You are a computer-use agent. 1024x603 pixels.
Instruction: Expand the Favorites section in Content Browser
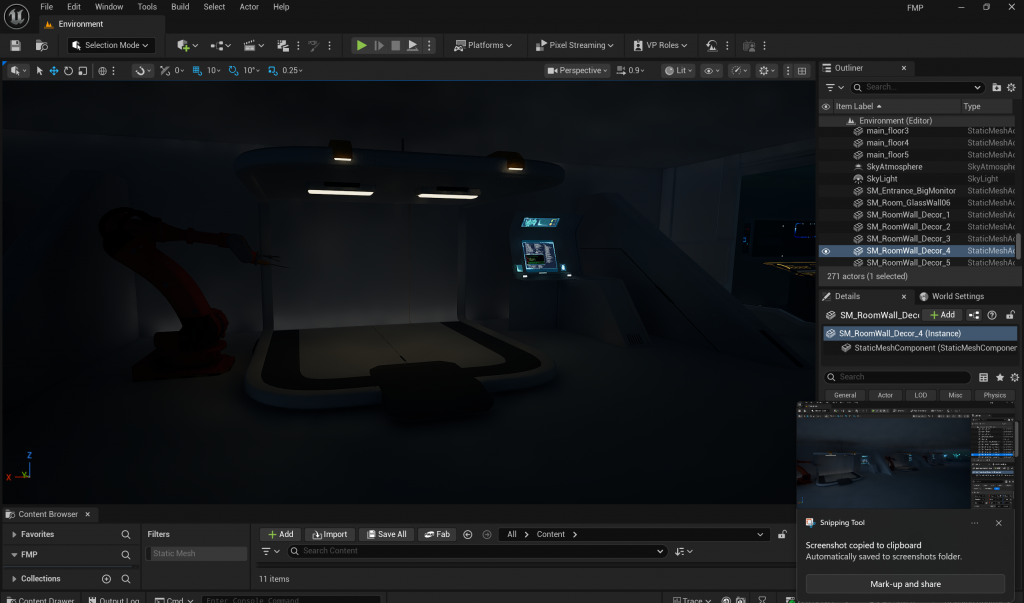(14, 535)
